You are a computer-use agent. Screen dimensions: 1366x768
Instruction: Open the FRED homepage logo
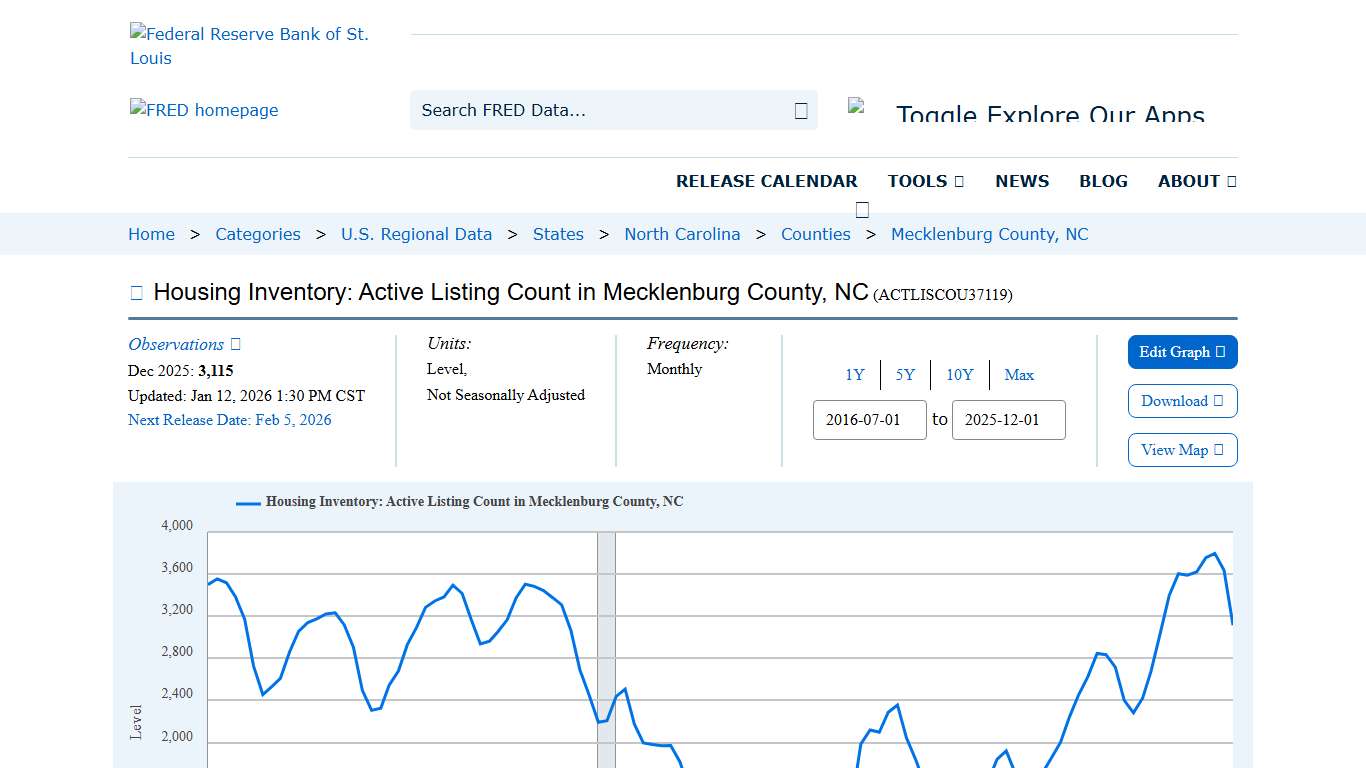pos(204,110)
